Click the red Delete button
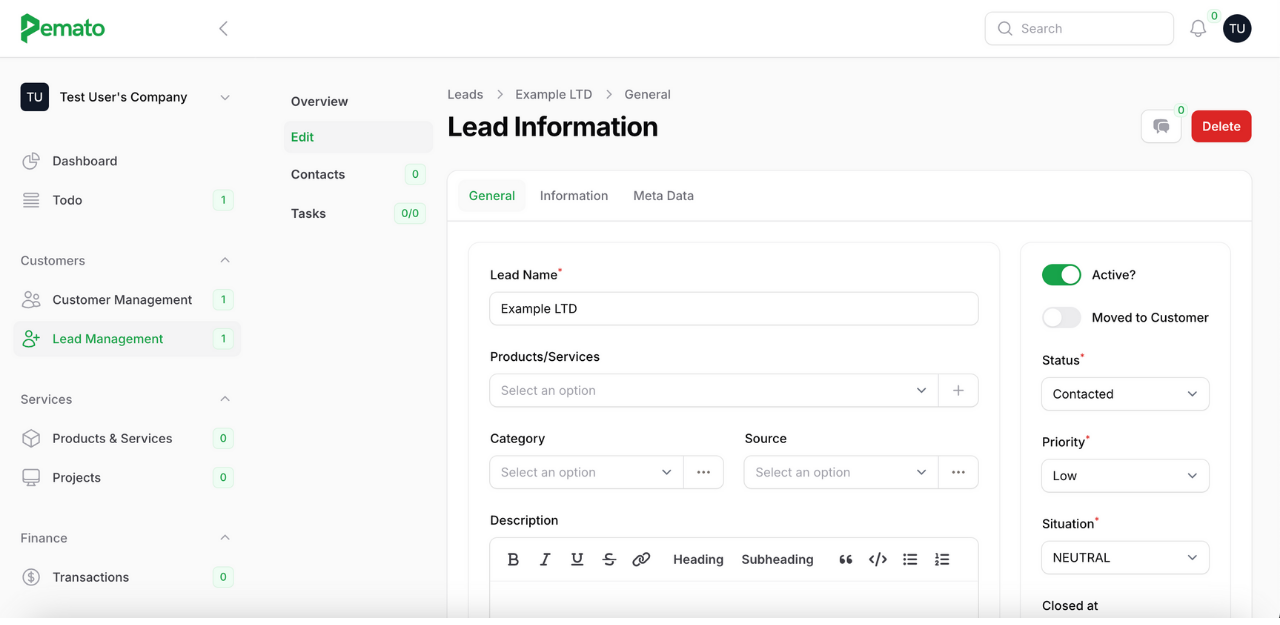 1221,126
